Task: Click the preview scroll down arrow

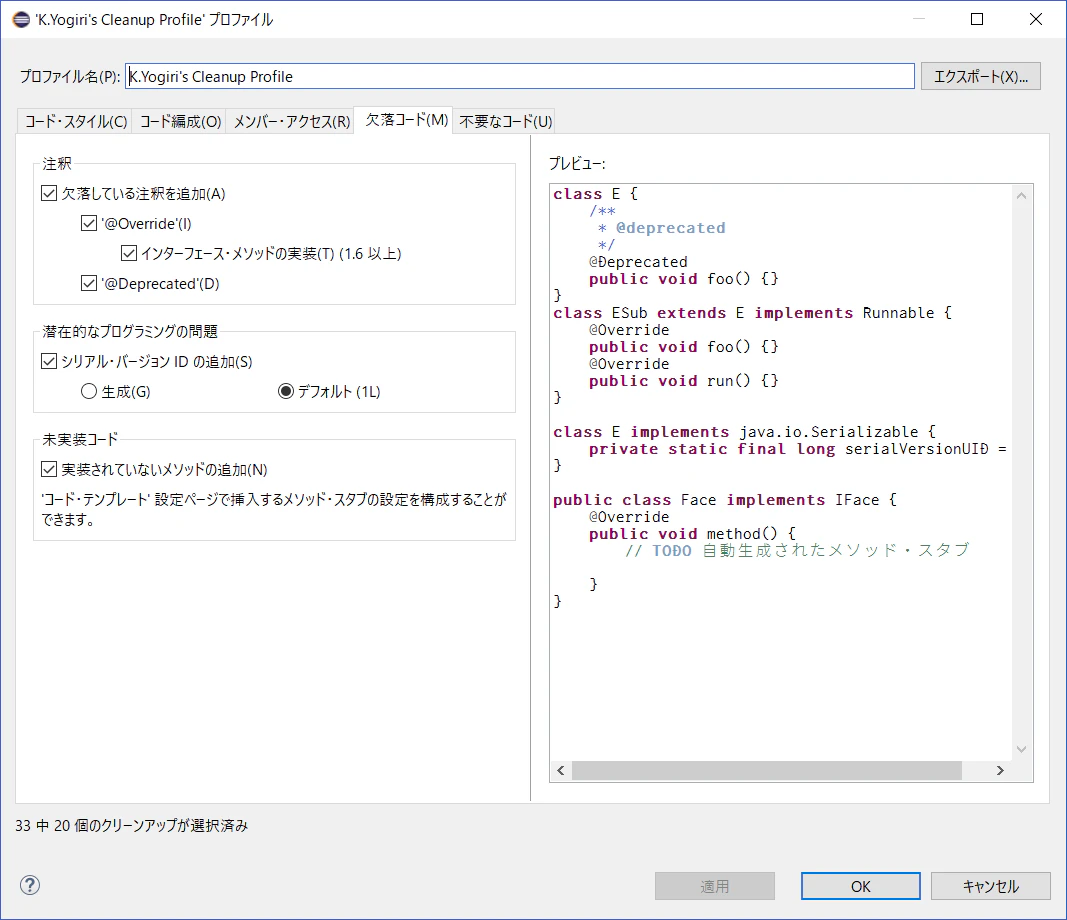Action: click(x=1021, y=749)
